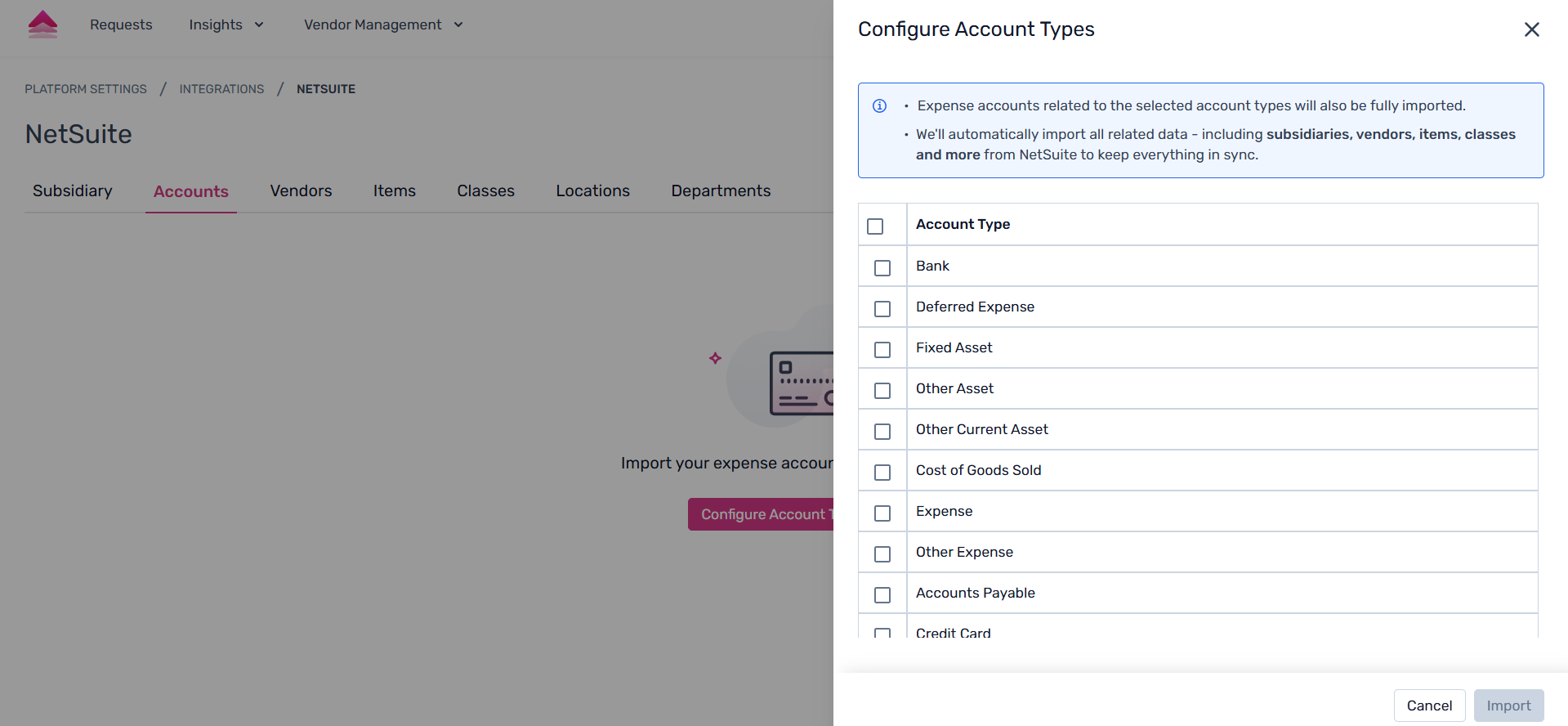
Task: Click the app logo home icon
Action: coord(42,25)
